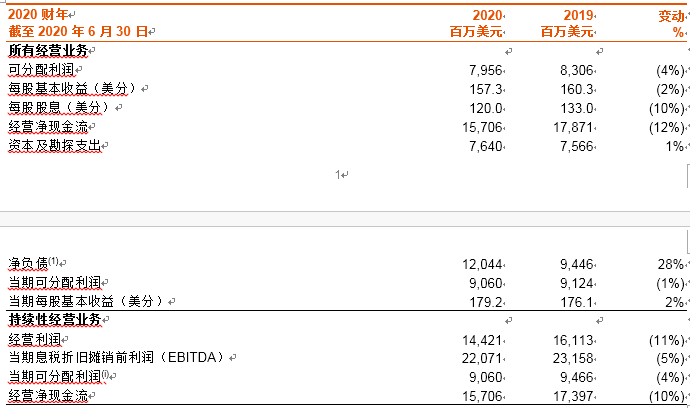
Task: Click the 所有经营业务 section heading
Action: coord(48,51)
